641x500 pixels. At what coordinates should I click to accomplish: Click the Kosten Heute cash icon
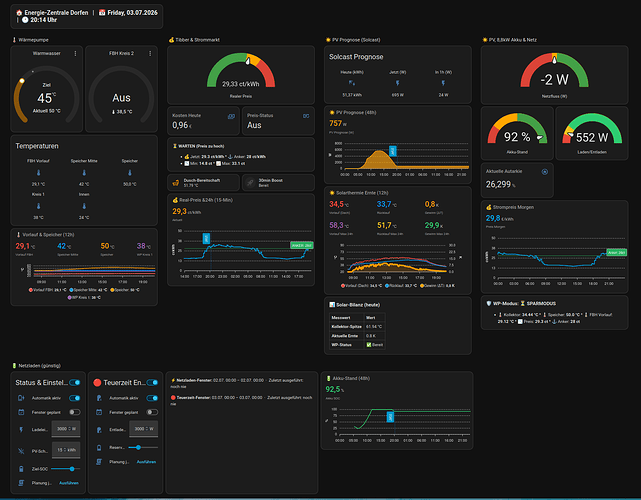pos(231,116)
